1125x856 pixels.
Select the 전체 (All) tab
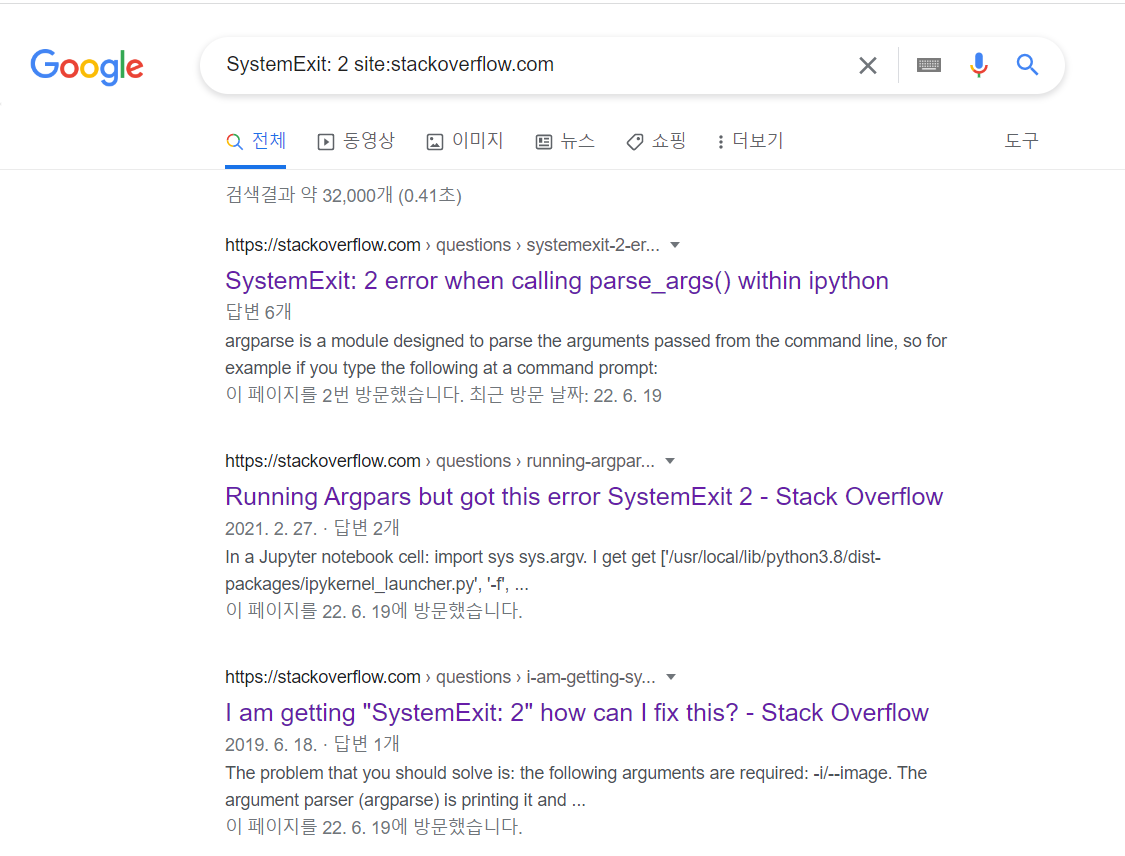255,141
